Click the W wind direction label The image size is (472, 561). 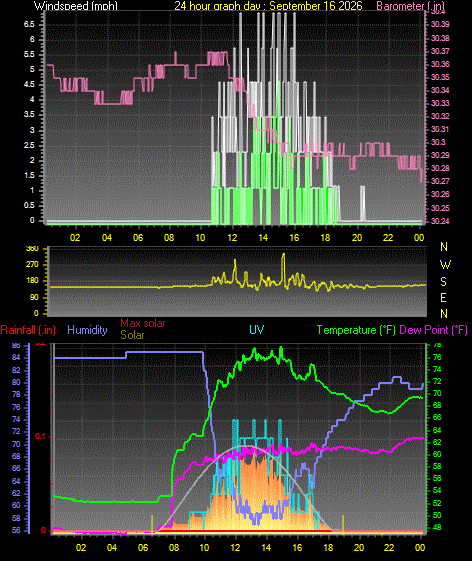pyautogui.click(x=445, y=265)
